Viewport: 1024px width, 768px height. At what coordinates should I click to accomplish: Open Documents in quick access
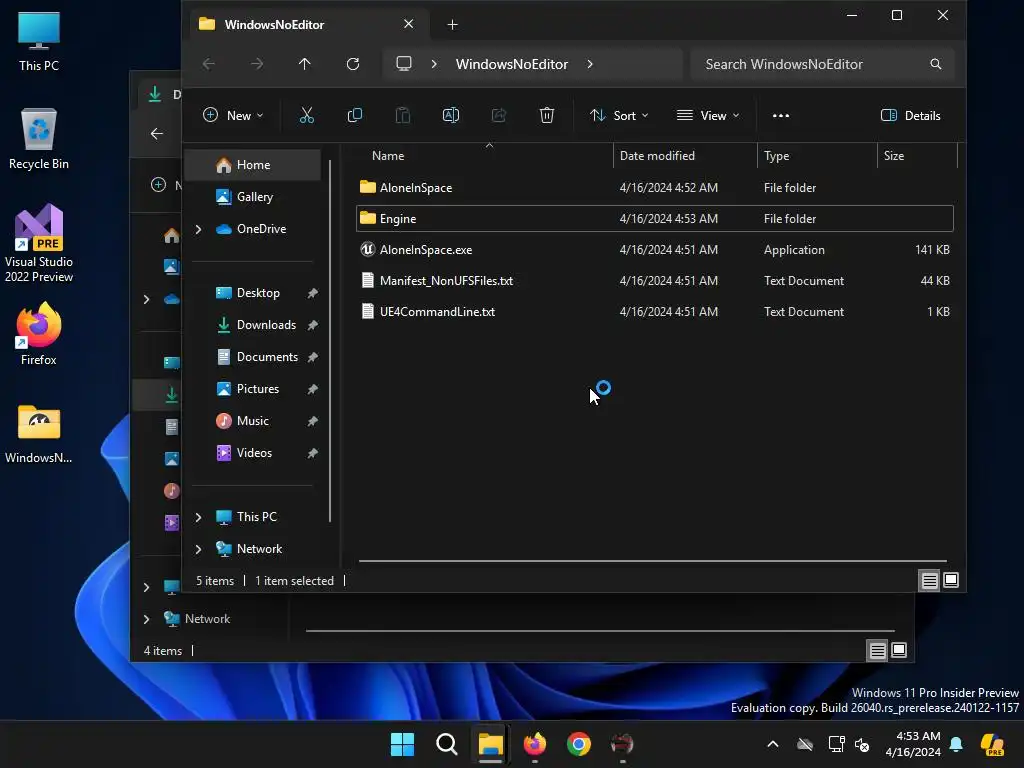(x=267, y=357)
